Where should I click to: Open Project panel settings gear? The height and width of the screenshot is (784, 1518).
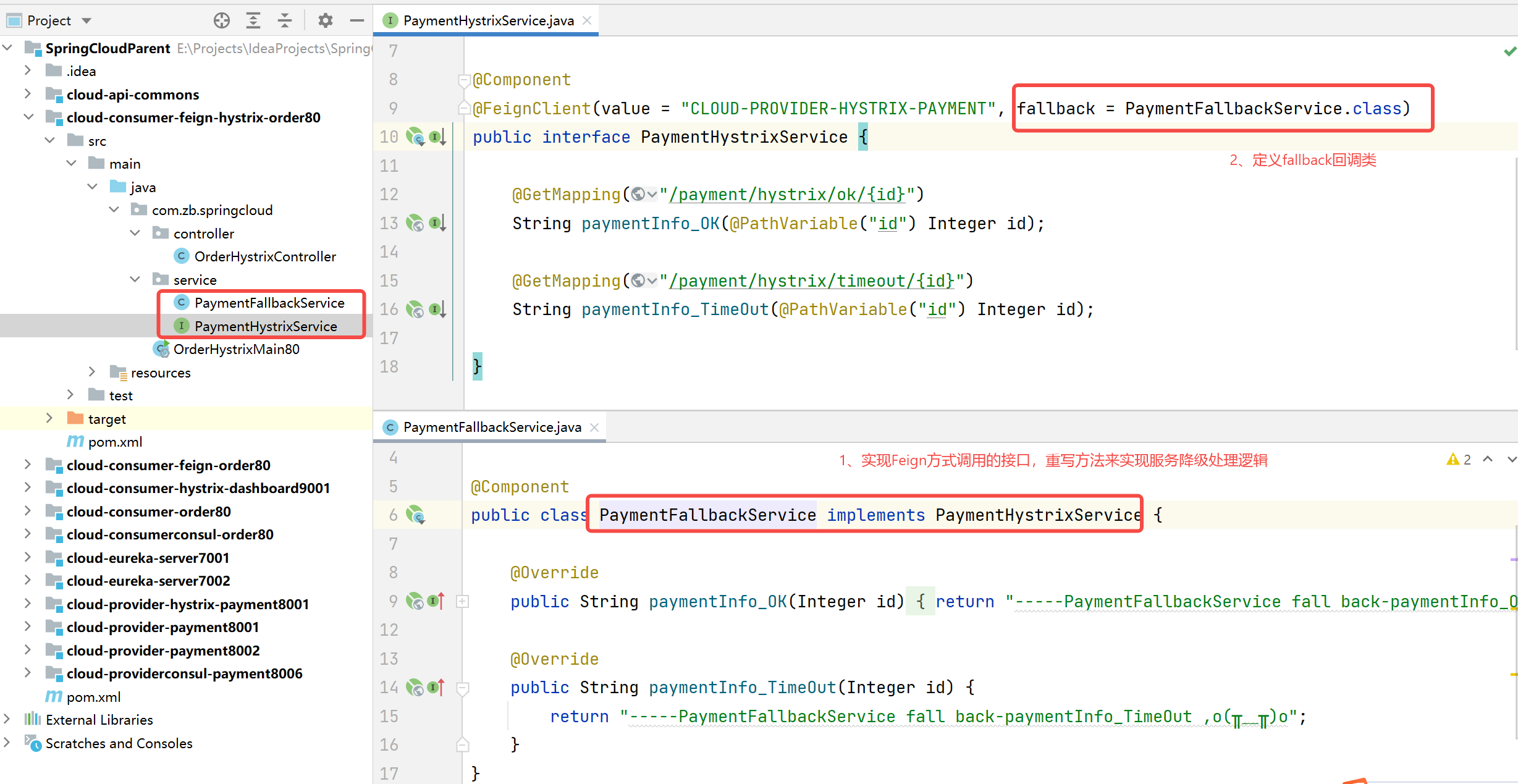click(x=325, y=20)
